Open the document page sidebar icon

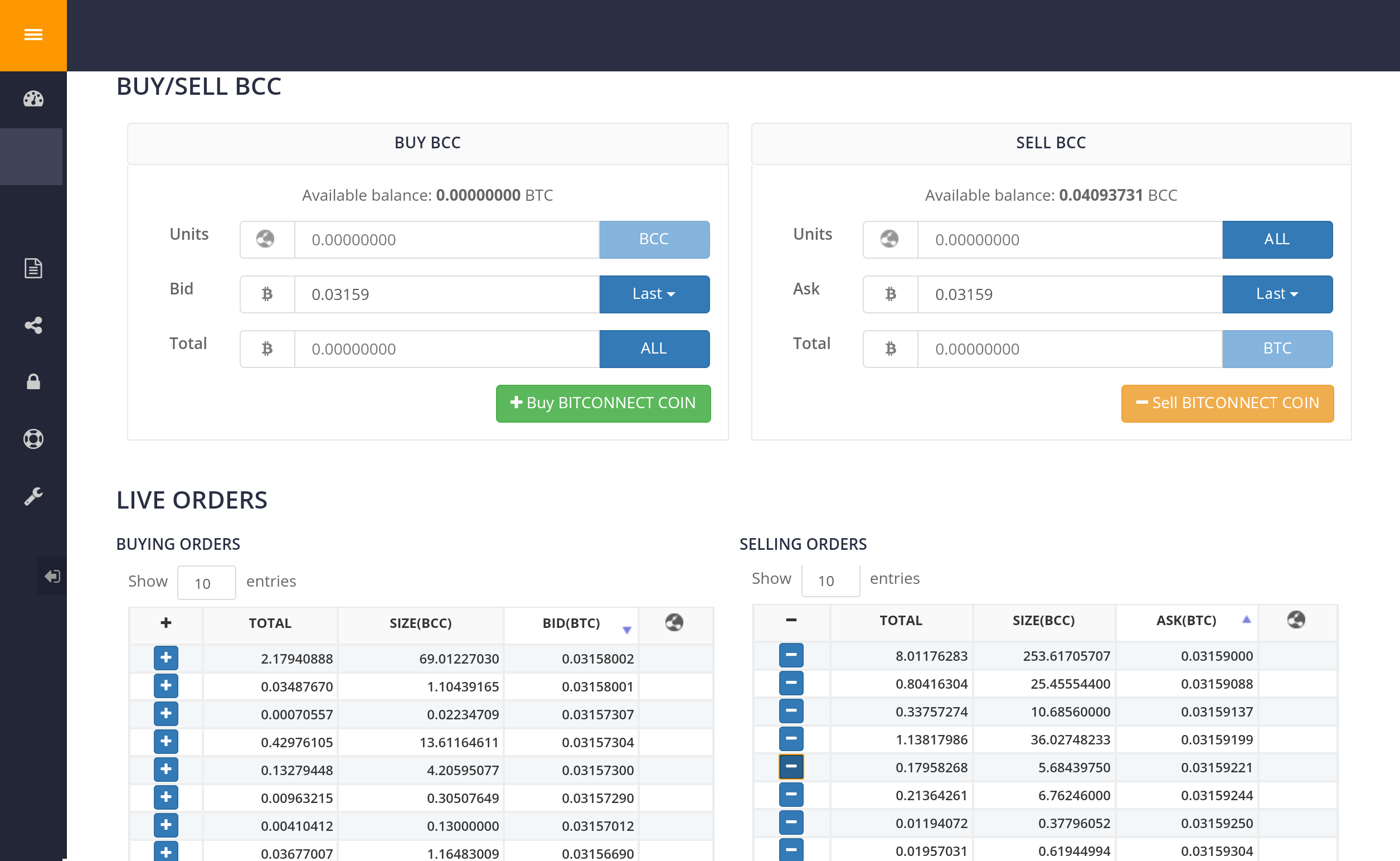click(33, 268)
